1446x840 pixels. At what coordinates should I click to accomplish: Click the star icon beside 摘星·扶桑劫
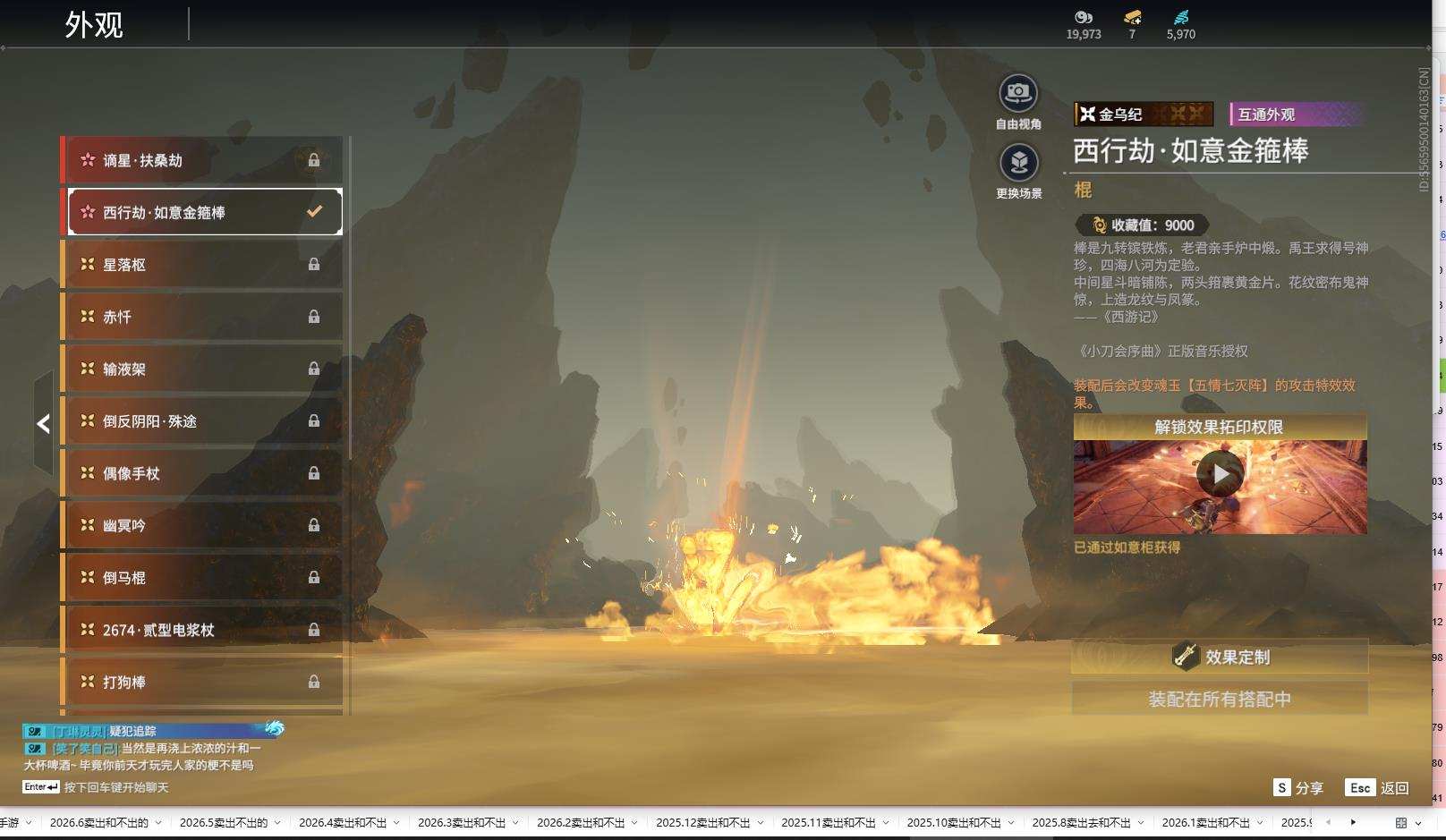click(88, 160)
